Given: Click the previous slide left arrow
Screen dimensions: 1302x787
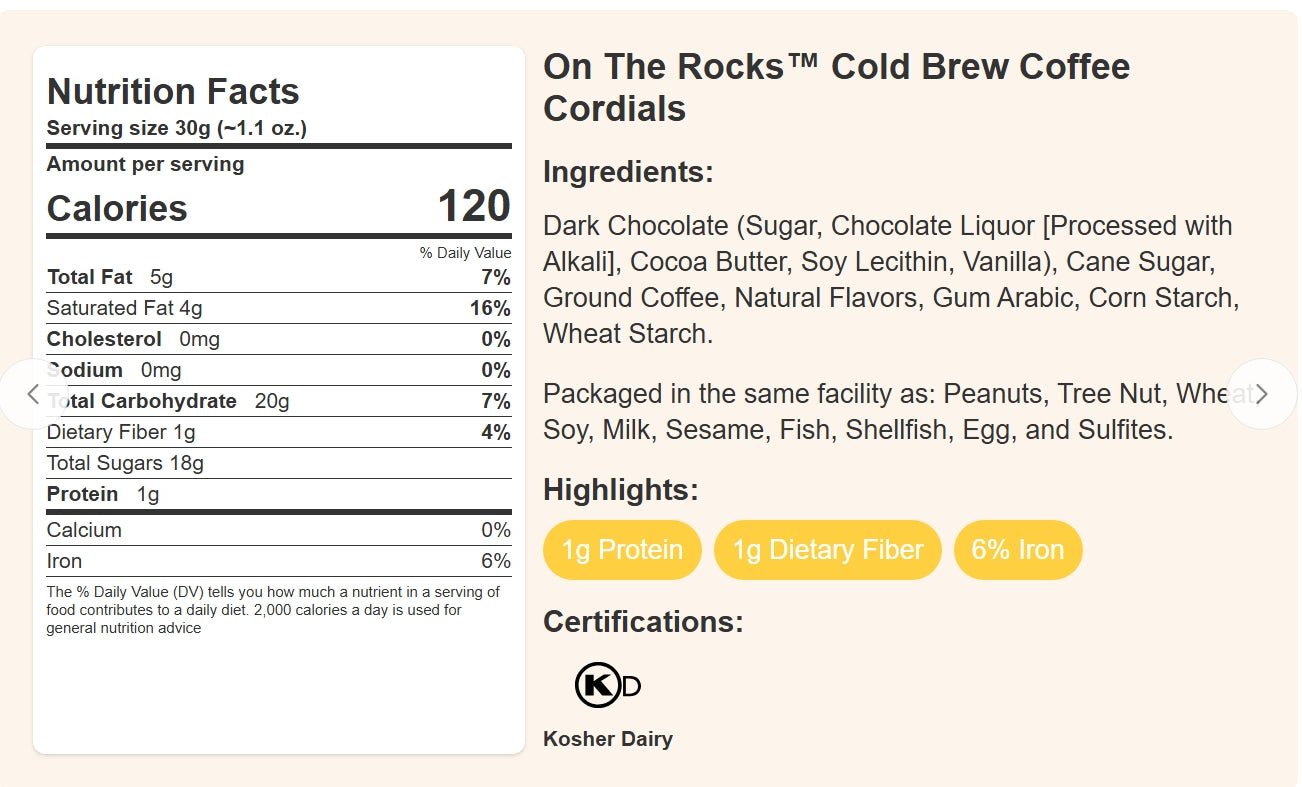Looking at the screenshot, I should point(33,394).
